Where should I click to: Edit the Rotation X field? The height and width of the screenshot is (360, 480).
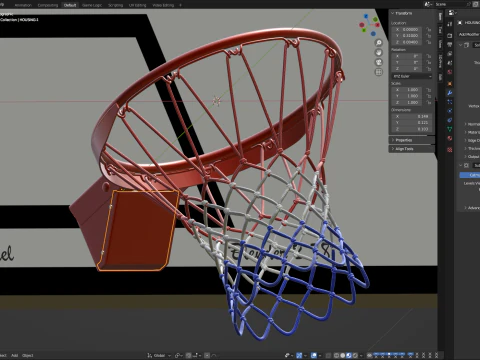(408, 56)
